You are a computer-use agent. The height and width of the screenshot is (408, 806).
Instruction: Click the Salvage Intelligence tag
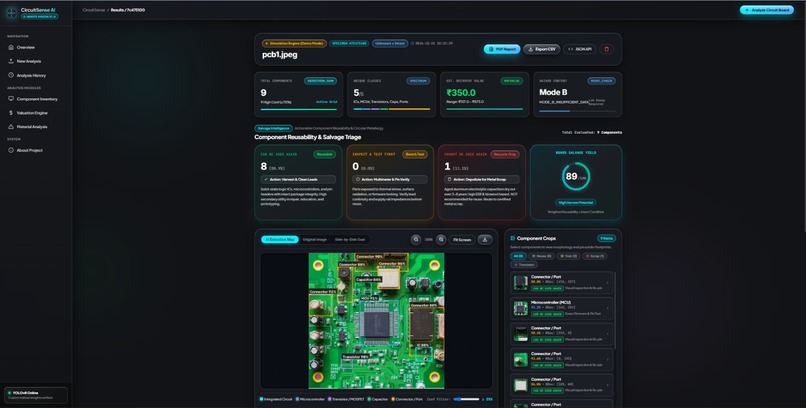click(x=273, y=128)
